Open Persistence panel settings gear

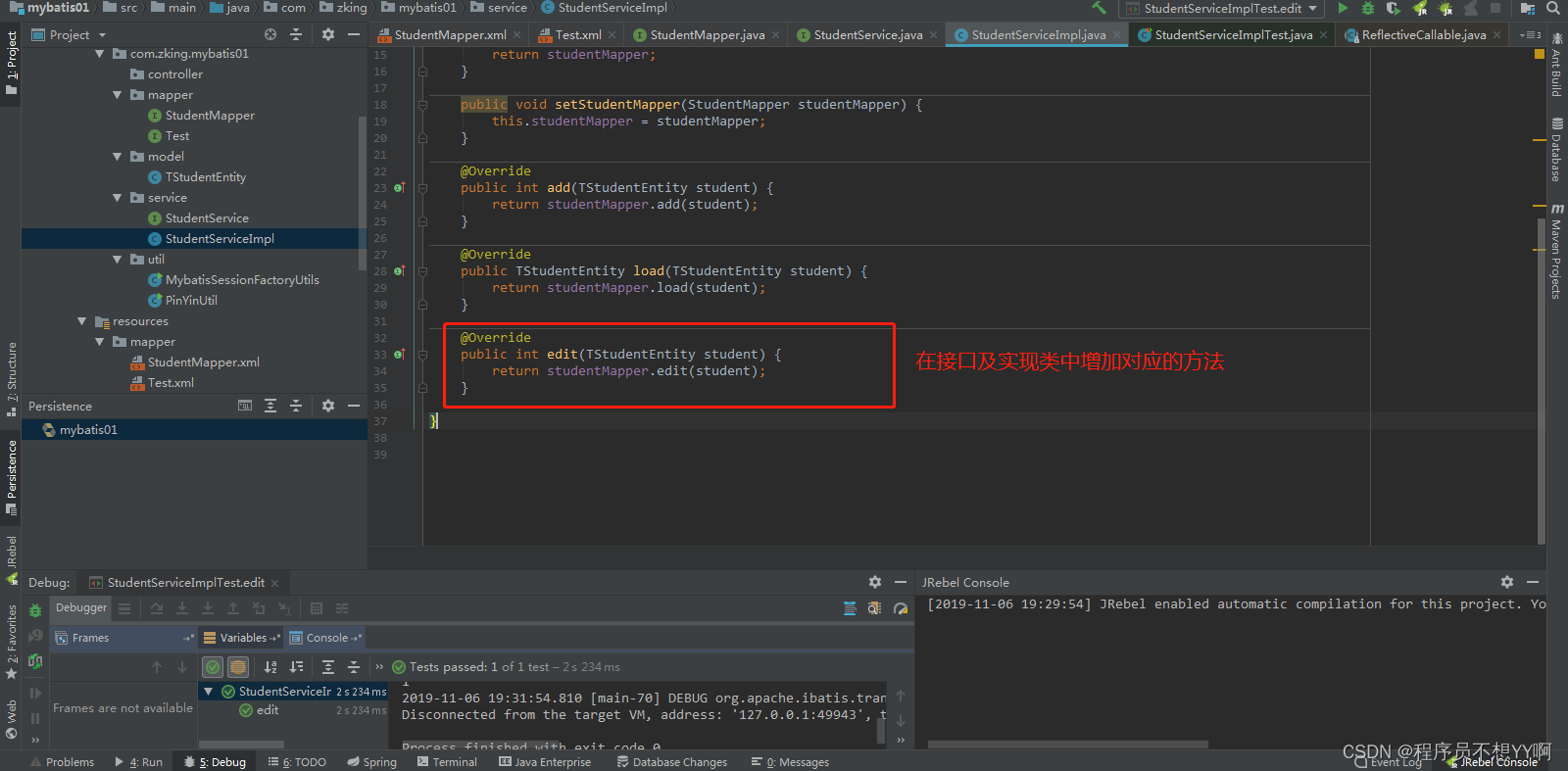[328, 406]
